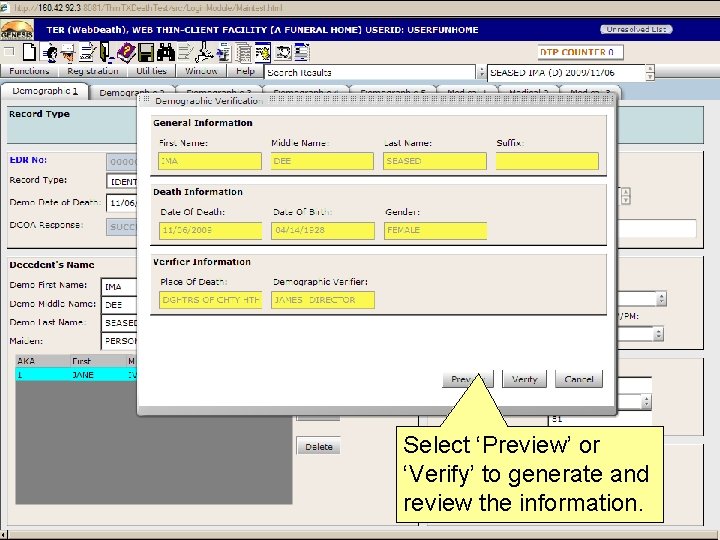Open the Help menu
Image resolution: width=720 pixels, height=540 pixels.
pos(245,71)
